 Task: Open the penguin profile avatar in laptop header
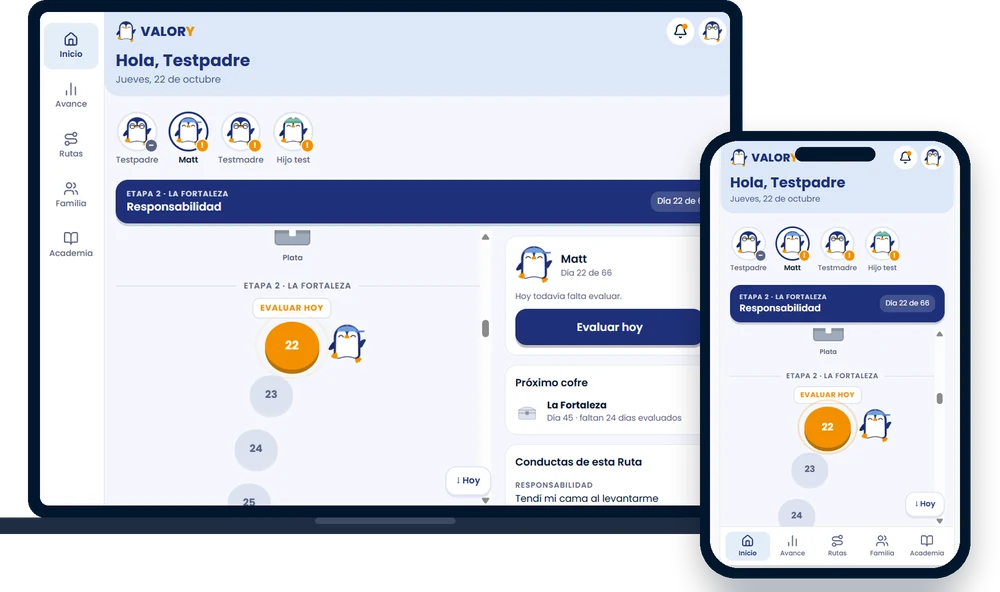pos(712,31)
